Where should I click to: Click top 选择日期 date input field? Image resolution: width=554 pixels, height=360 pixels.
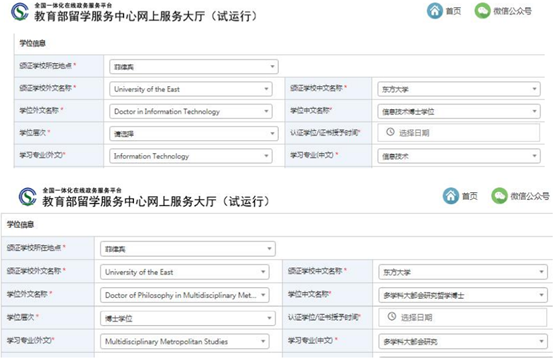click(x=459, y=132)
